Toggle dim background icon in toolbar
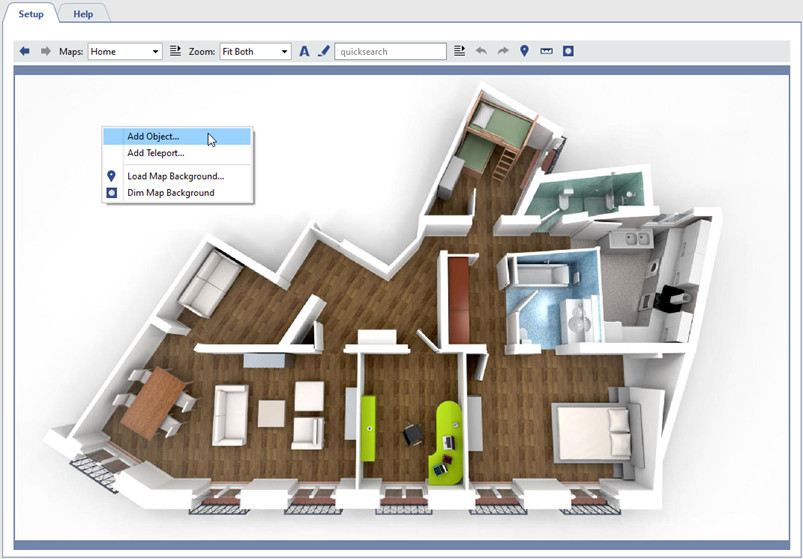The height and width of the screenshot is (559, 803). point(568,51)
